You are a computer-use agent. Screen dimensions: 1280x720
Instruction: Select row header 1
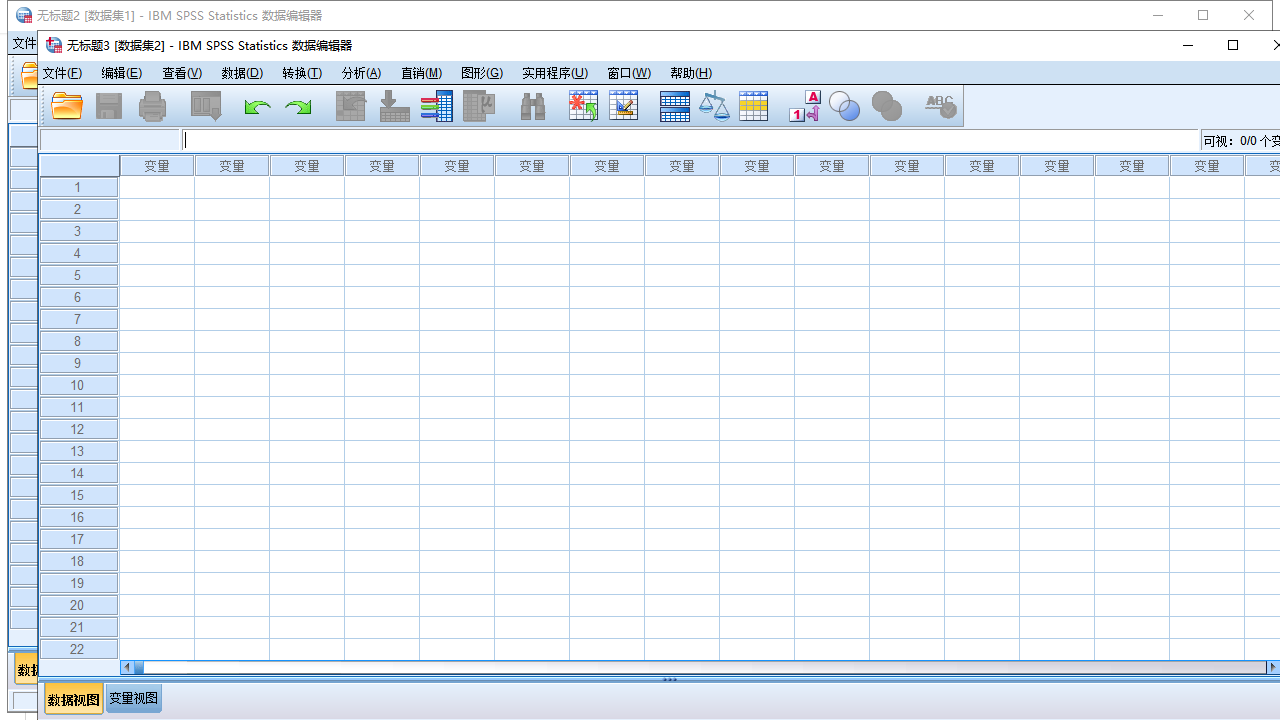tap(79, 187)
